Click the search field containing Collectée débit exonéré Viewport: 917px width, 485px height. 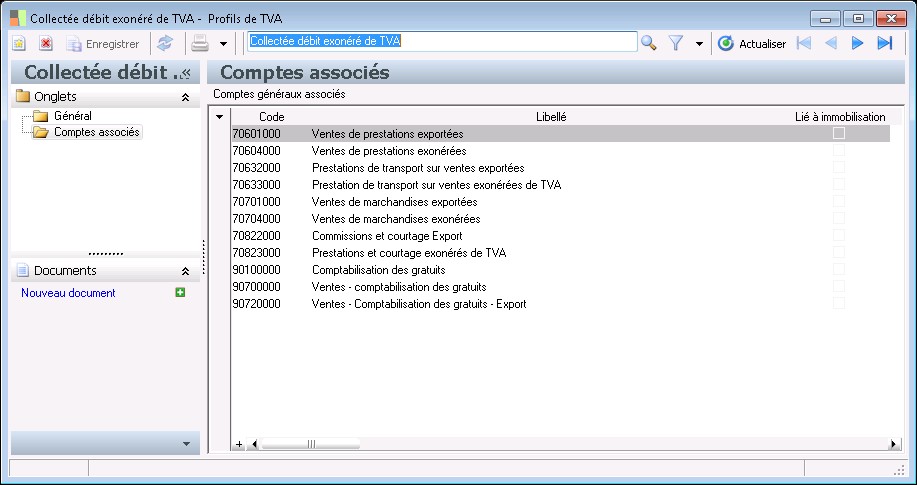(x=442, y=42)
